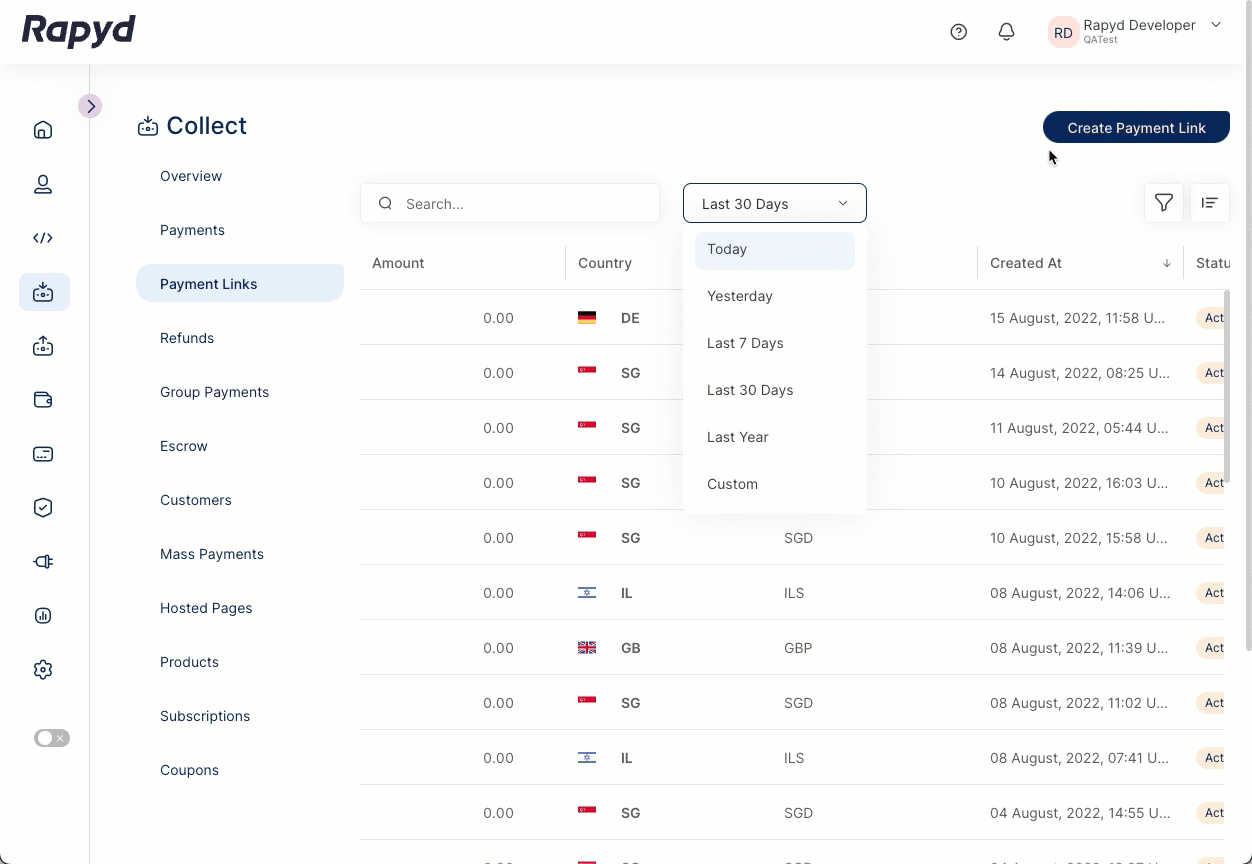
Task: Open the Wallets icon in the sidebar
Action: pos(43,400)
